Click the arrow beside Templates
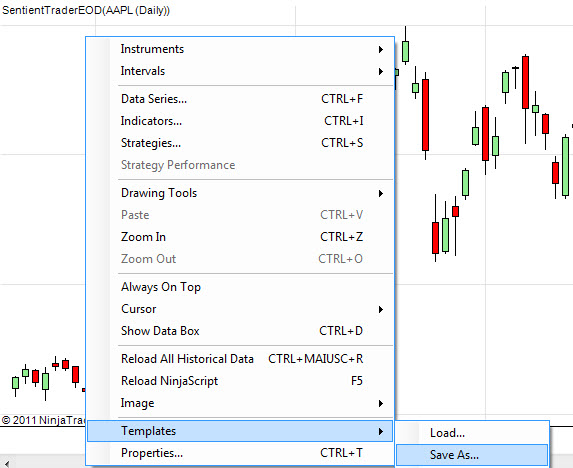Screen dimensions: 573x468 pyautogui.click(x=381, y=431)
